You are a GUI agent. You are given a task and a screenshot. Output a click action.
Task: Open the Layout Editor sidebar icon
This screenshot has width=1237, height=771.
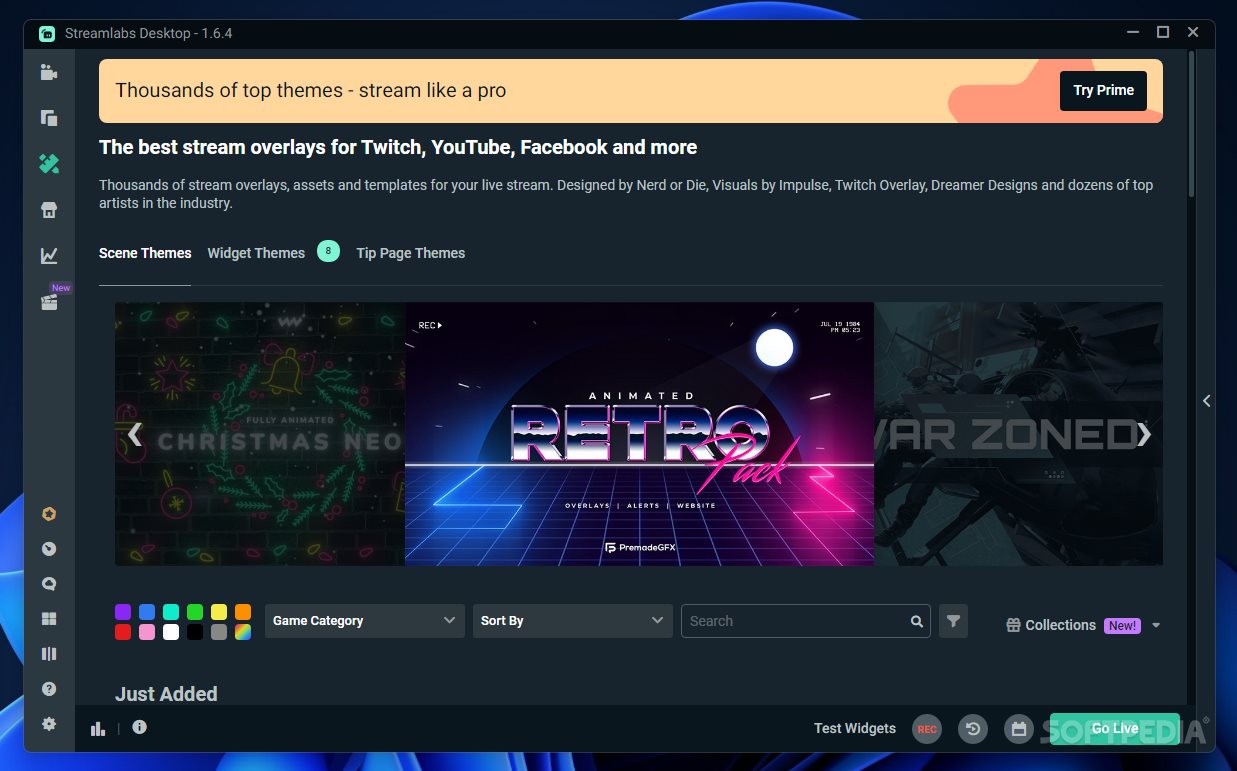point(48,118)
